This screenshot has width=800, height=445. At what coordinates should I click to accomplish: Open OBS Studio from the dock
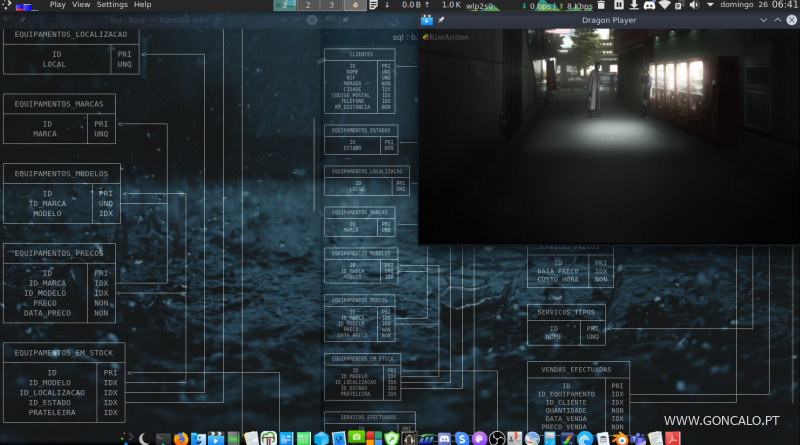(x=496, y=438)
